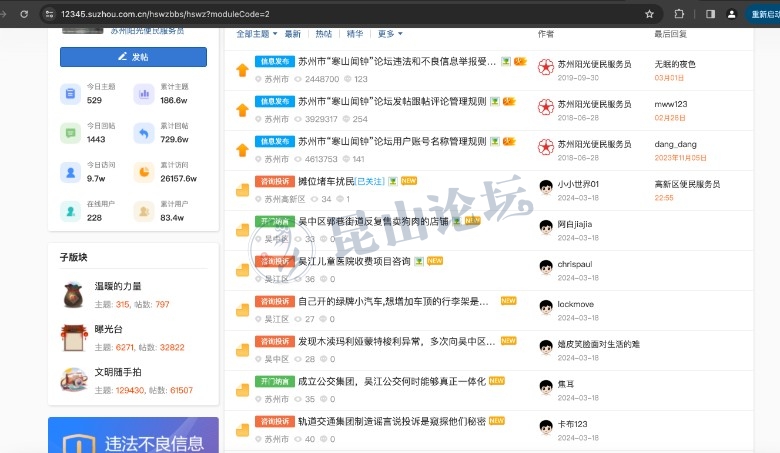Click the 文明随手拍 sub-board thumbnail
Screen dimensions: 780x453
(73, 379)
